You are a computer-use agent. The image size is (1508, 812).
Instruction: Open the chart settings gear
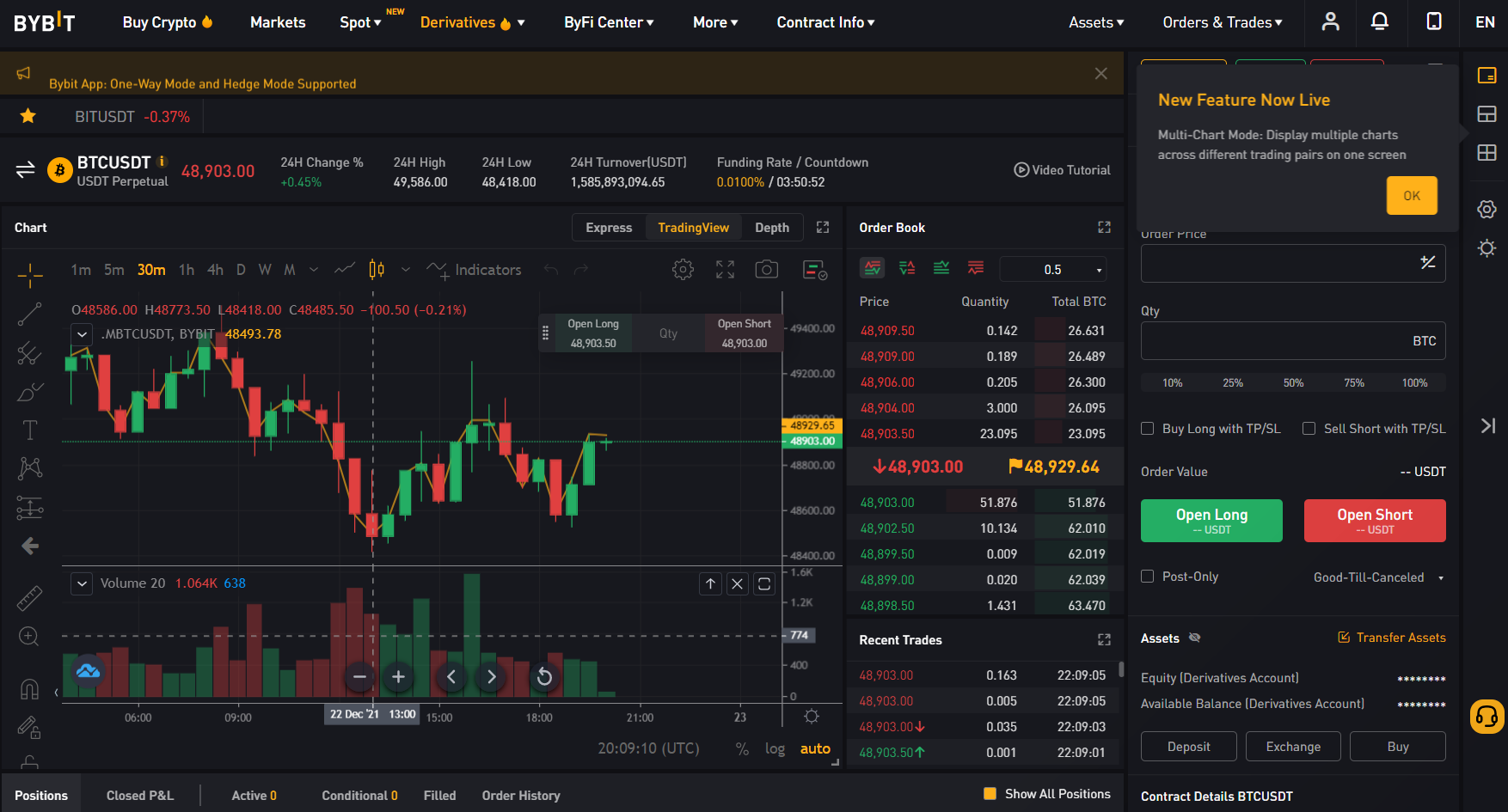pyautogui.click(x=683, y=270)
